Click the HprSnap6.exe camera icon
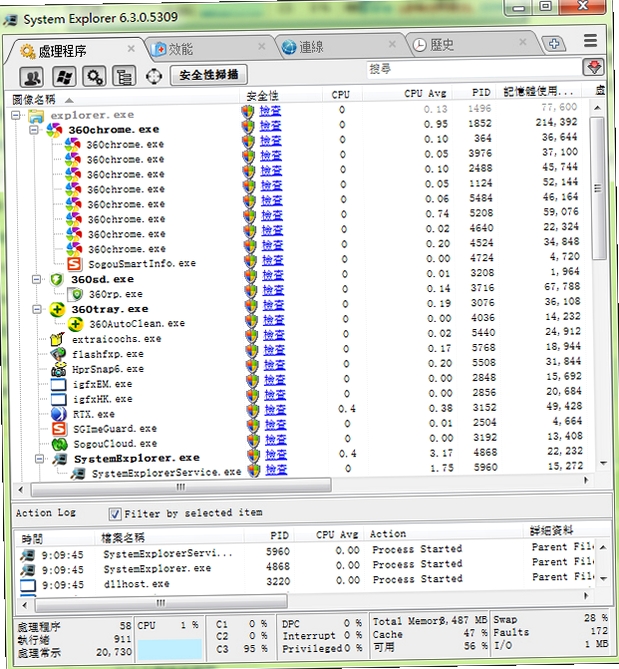 [x=58, y=369]
